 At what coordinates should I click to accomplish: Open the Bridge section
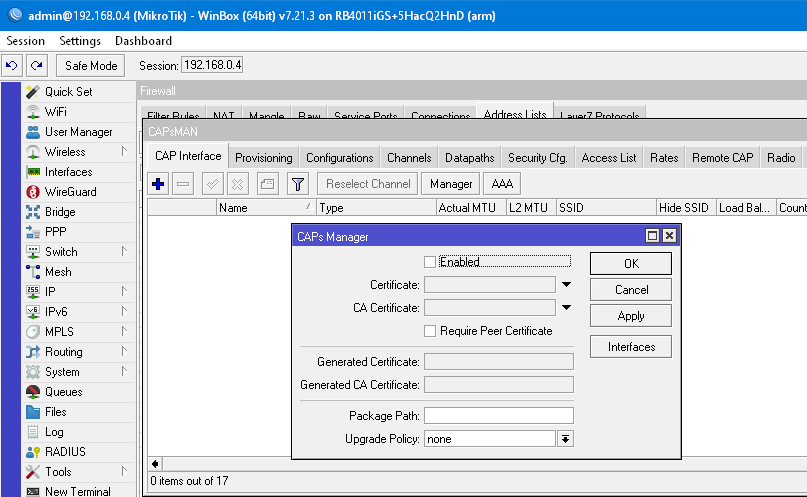tap(60, 212)
